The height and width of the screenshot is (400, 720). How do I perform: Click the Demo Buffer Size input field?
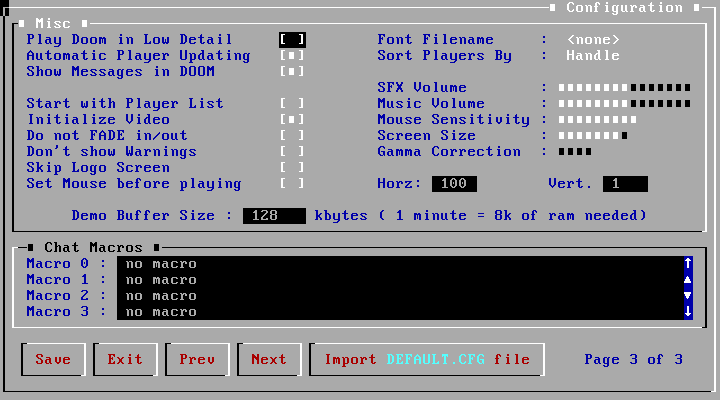274,216
